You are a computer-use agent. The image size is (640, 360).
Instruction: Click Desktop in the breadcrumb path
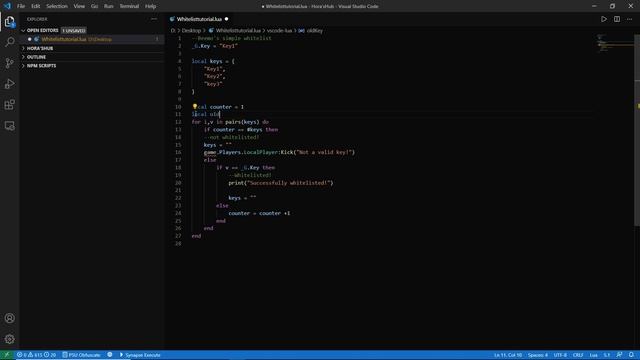pos(191,31)
